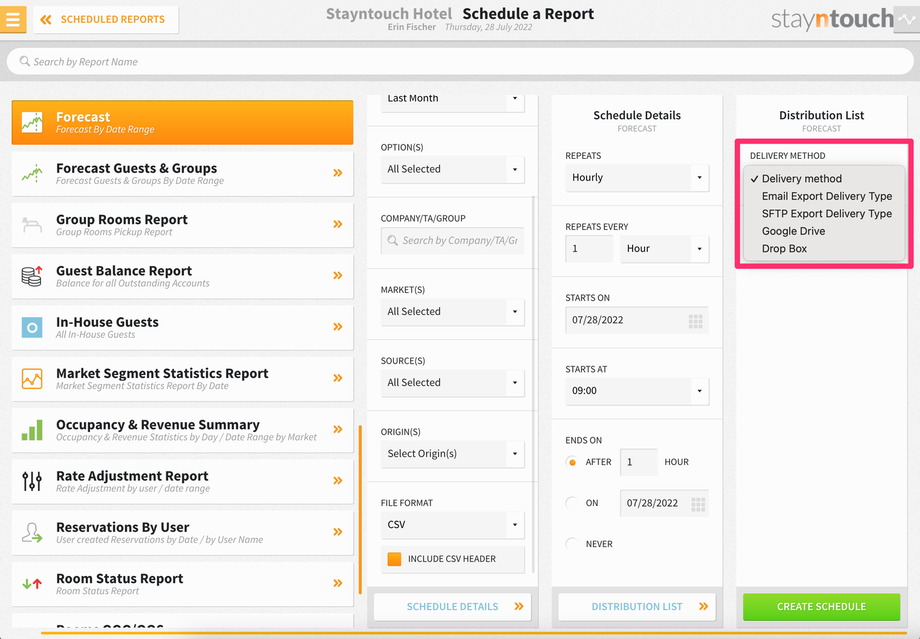Screen dimensions: 920x639
Task: Click the Company/TA/Group search field
Action: pyautogui.click(x=452, y=241)
